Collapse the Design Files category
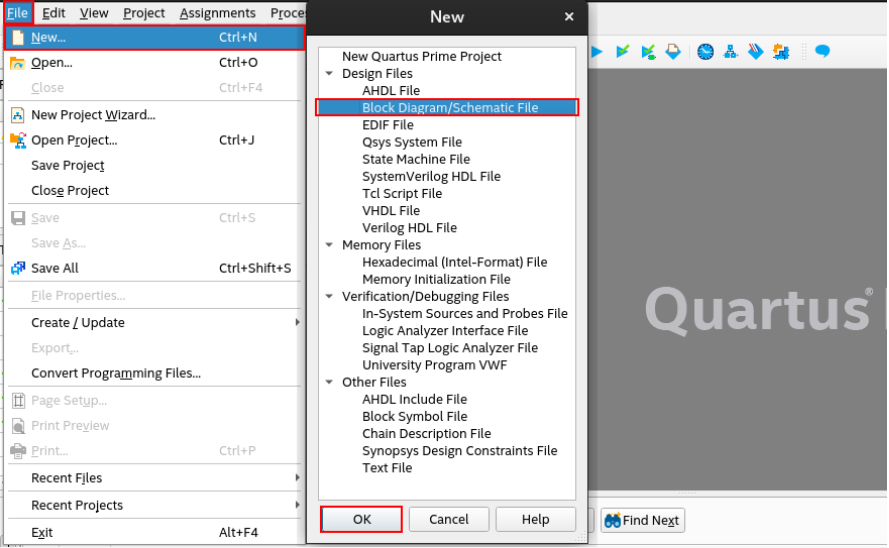The width and height of the screenshot is (889, 548). (x=329, y=74)
